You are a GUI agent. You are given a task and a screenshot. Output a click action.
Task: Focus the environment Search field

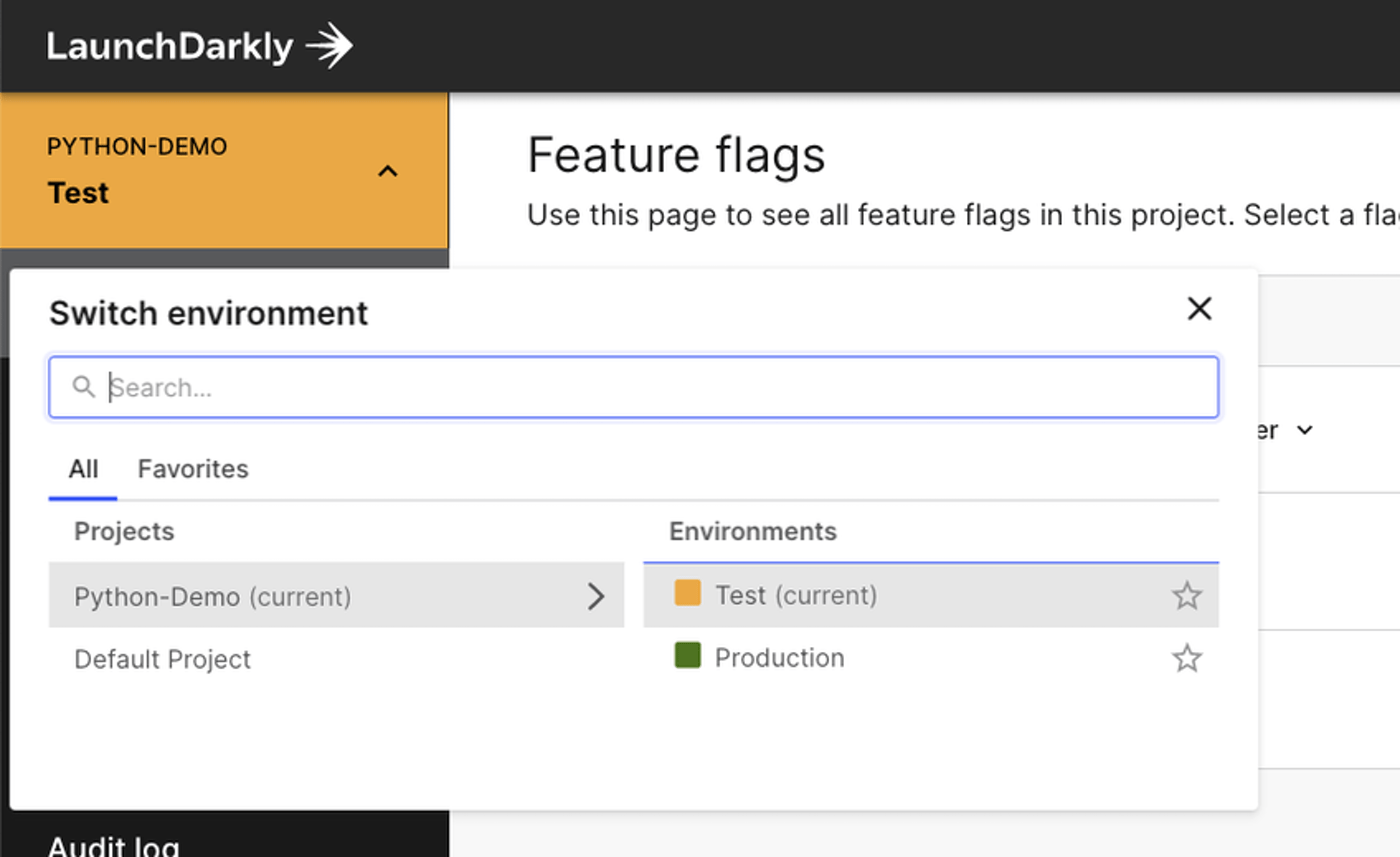634,387
